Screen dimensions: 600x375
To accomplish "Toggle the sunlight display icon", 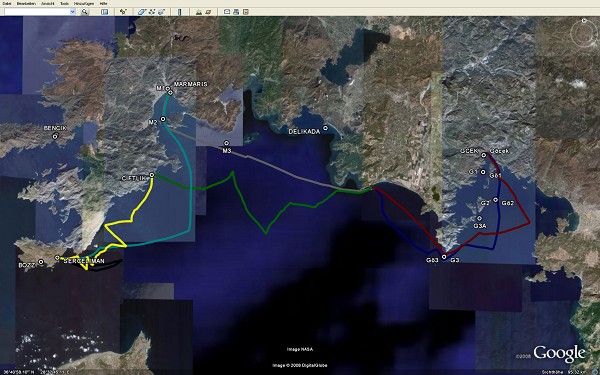I will point(199,12).
